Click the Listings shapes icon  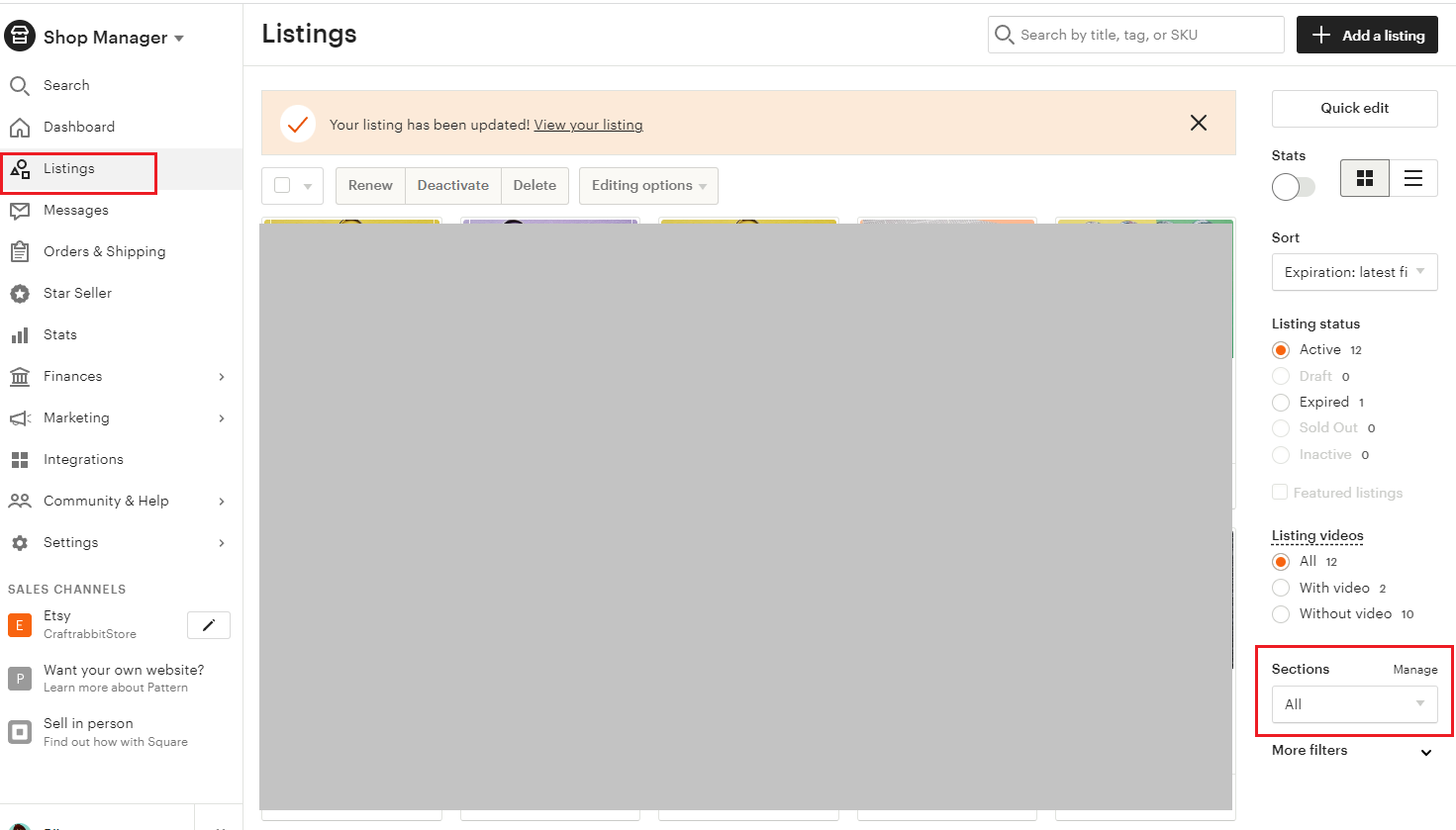pos(20,169)
